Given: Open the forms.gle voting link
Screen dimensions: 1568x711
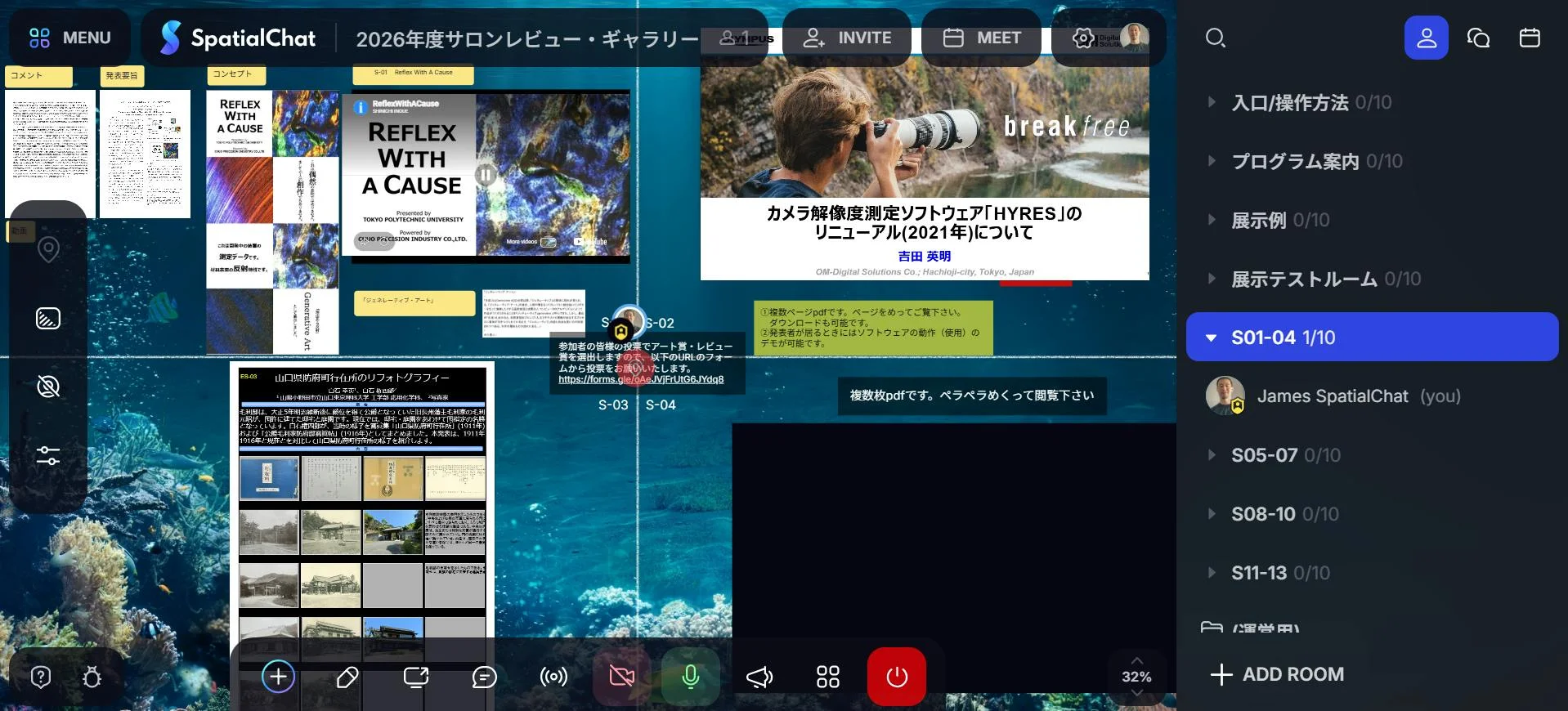Looking at the screenshot, I should 641,379.
